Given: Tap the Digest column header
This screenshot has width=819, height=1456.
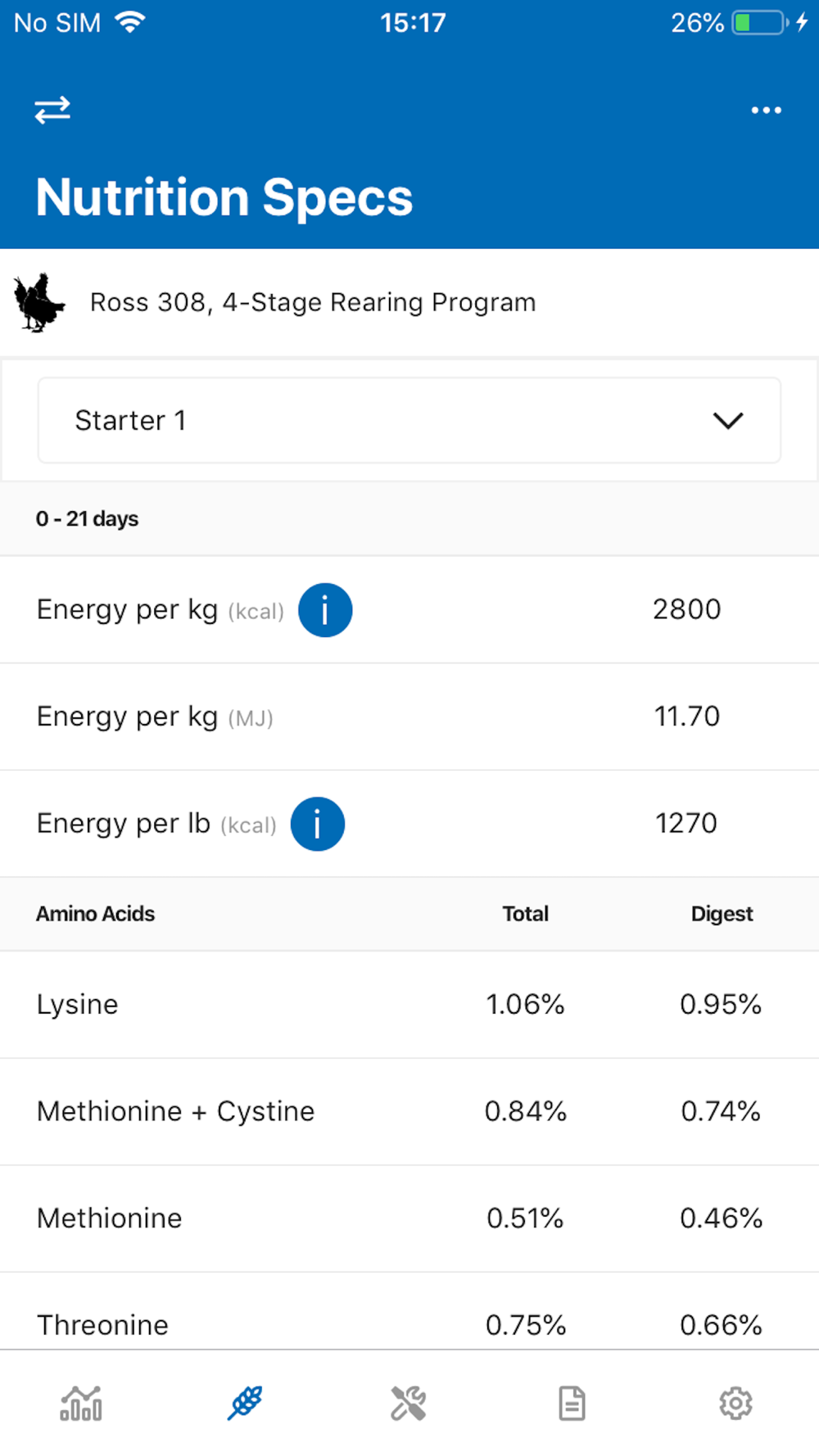Looking at the screenshot, I should [722, 914].
